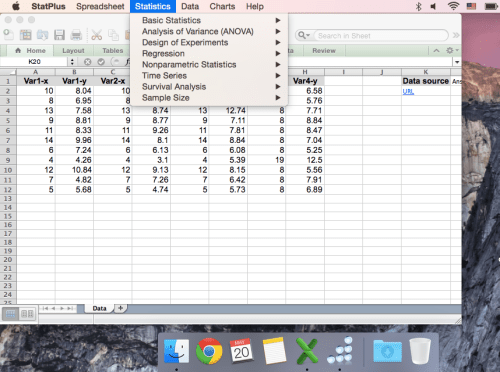
Task: Switch to the Tables ribbon tab
Action: (113, 50)
